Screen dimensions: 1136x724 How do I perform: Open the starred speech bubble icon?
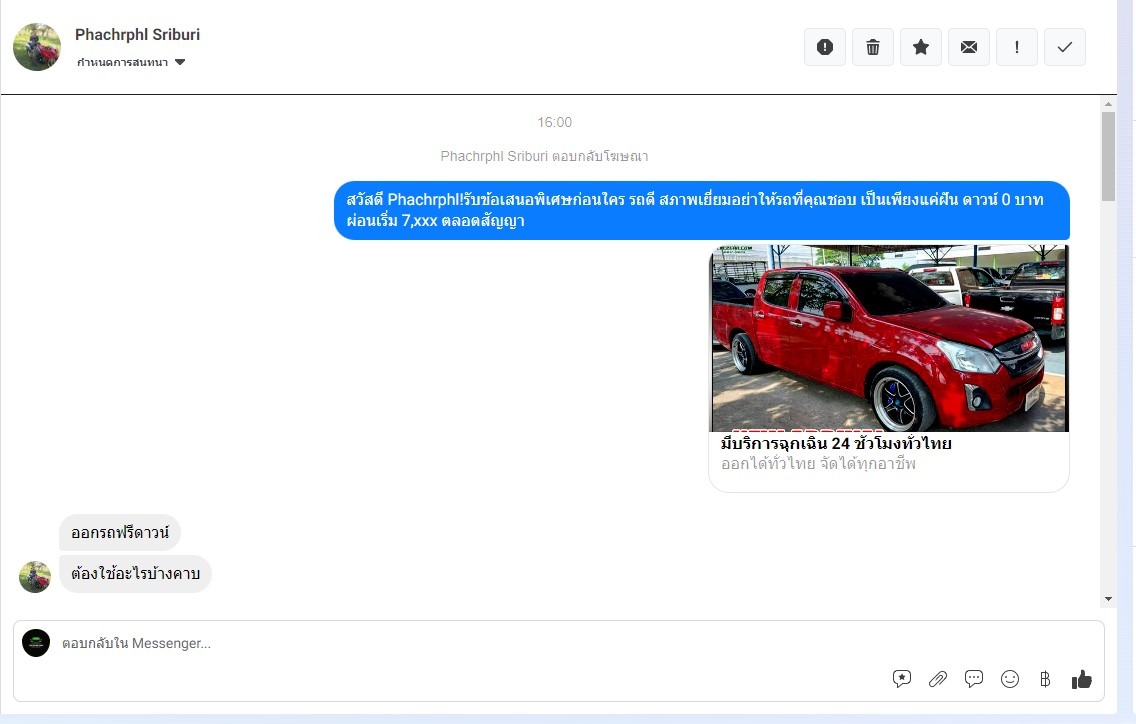click(902, 679)
